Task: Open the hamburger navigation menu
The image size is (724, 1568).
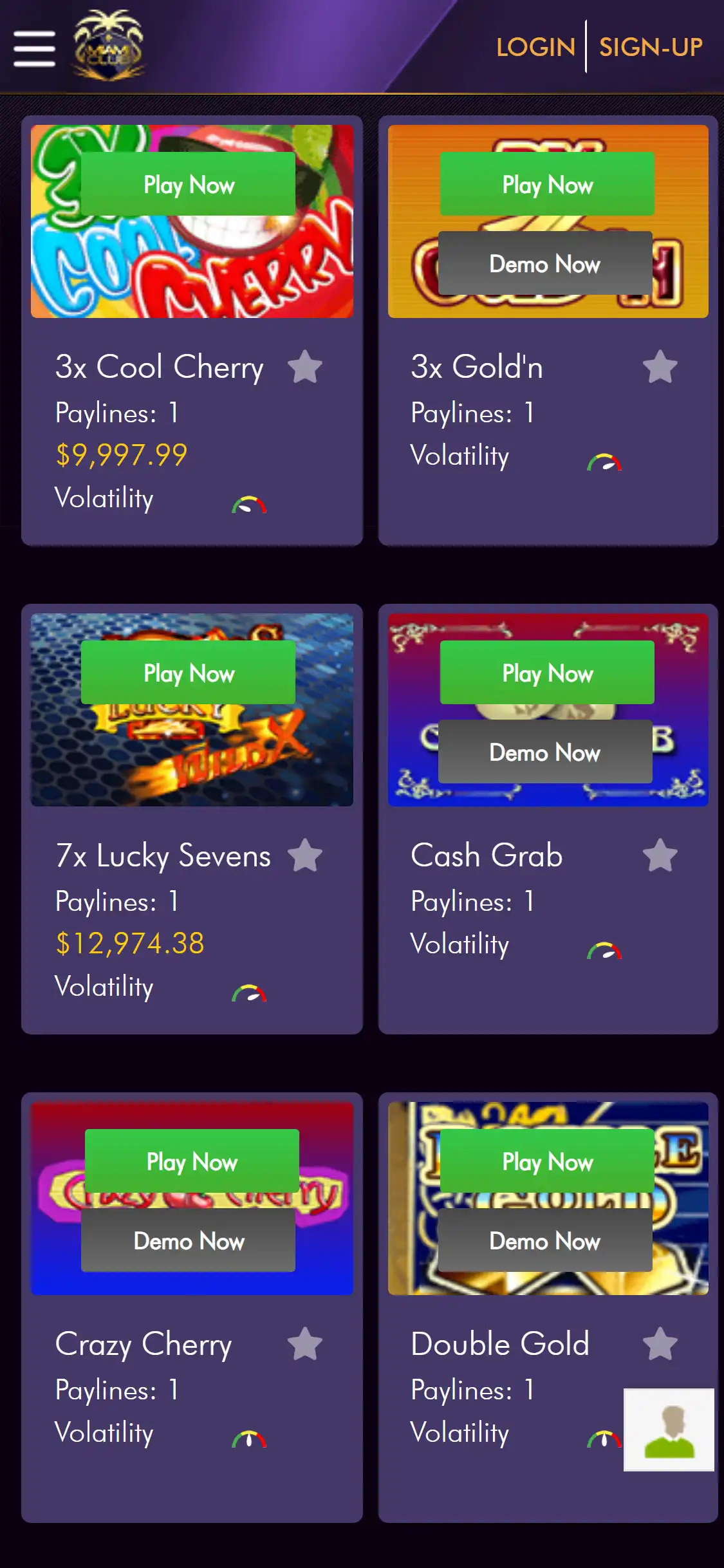Action: (x=34, y=48)
